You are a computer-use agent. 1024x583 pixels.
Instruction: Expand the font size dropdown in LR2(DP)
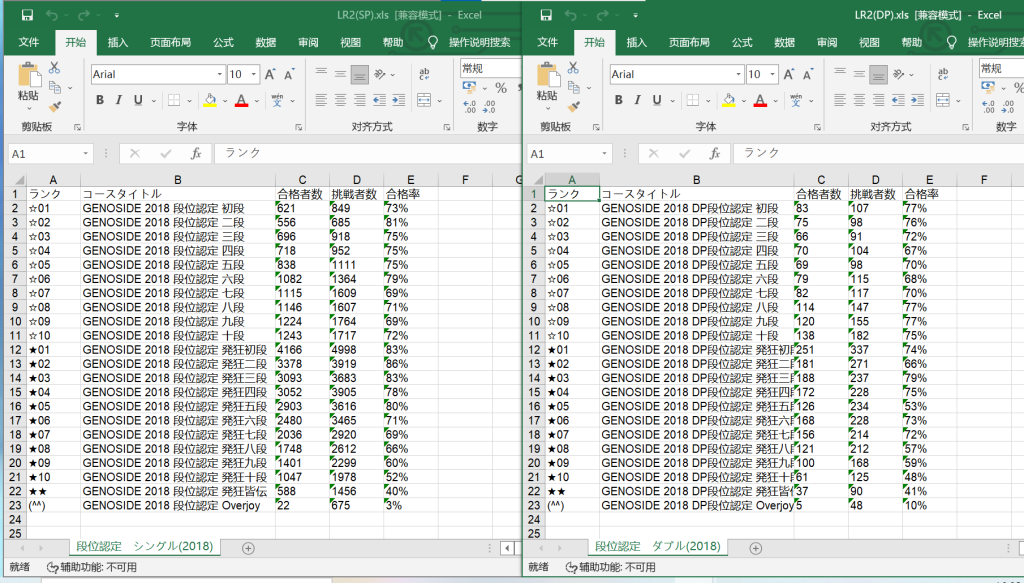pos(774,75)
